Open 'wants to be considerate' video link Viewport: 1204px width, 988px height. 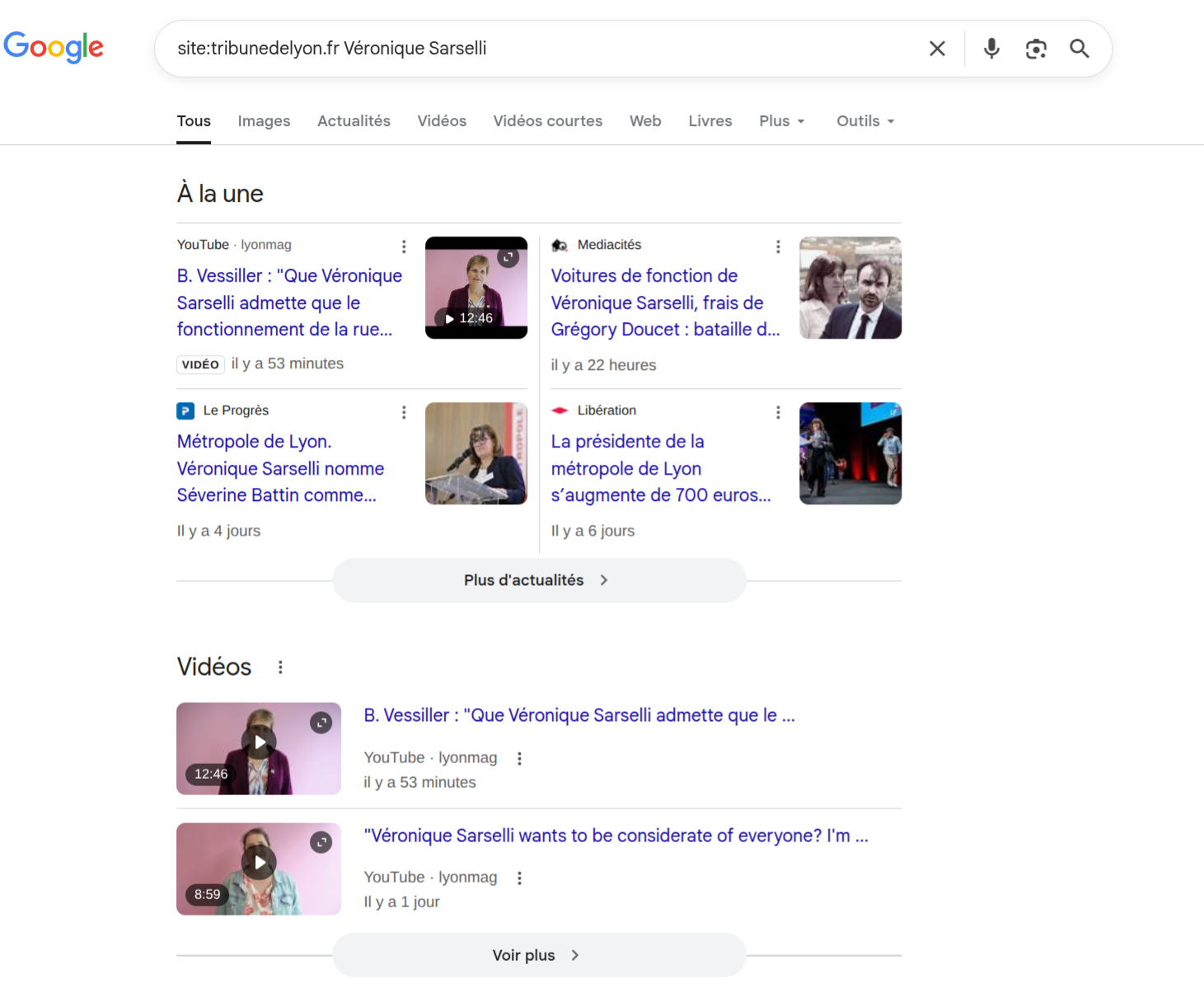click(616, 836)
